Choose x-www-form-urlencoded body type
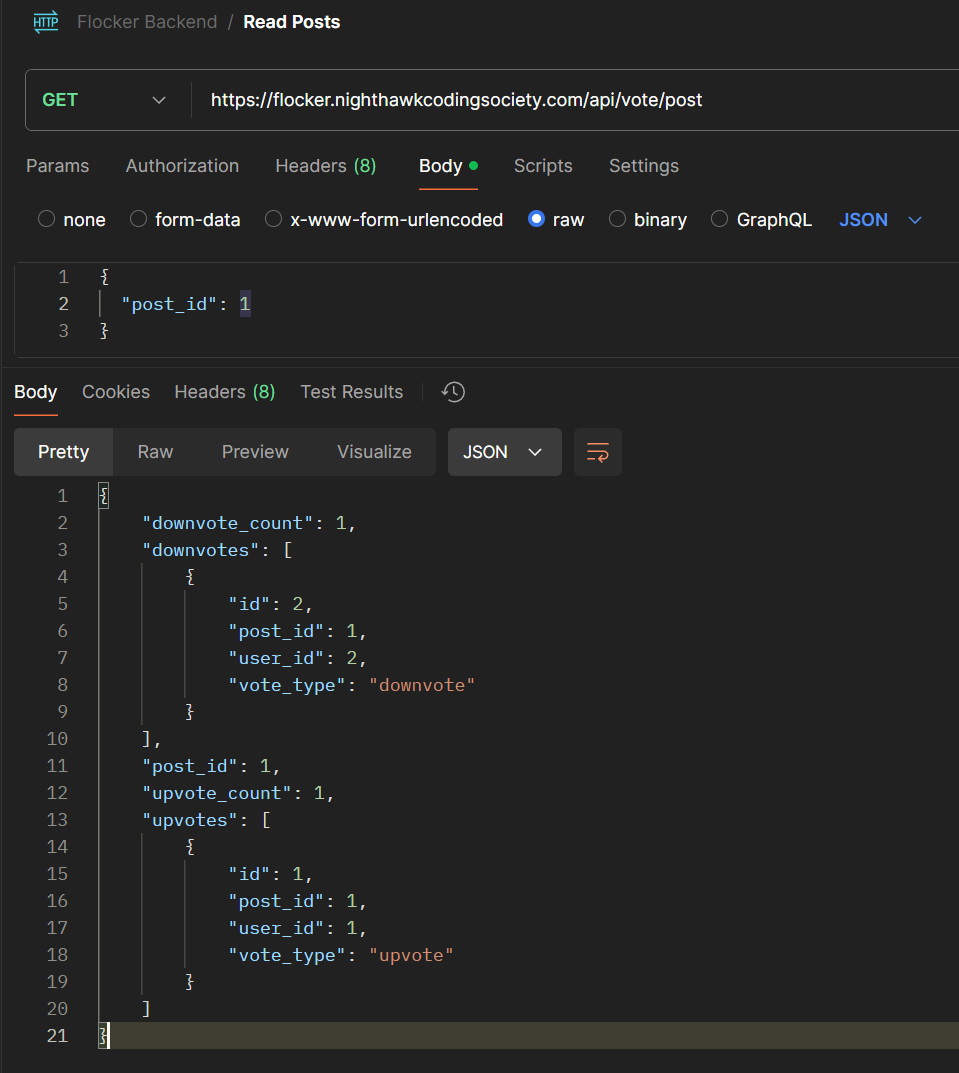 click(x=274, y=220)
